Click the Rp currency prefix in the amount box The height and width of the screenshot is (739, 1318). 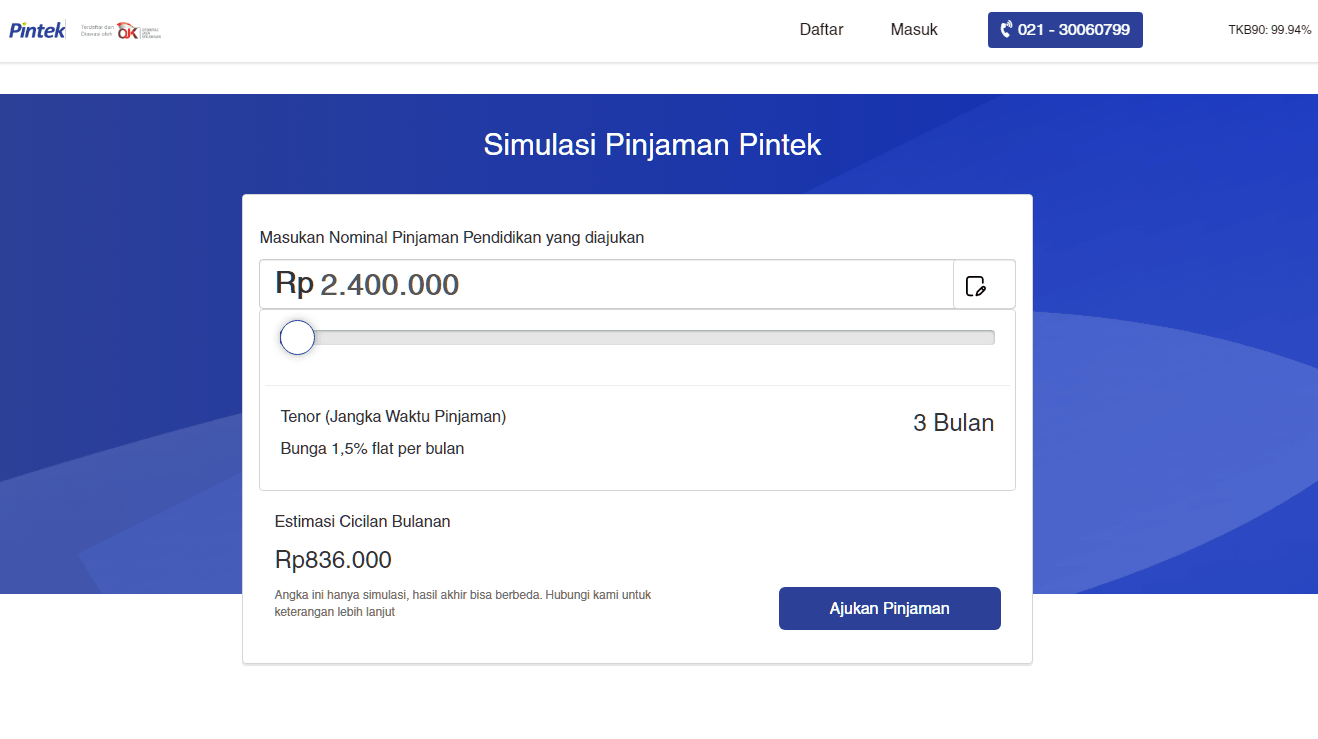click(x=294, y=284)
